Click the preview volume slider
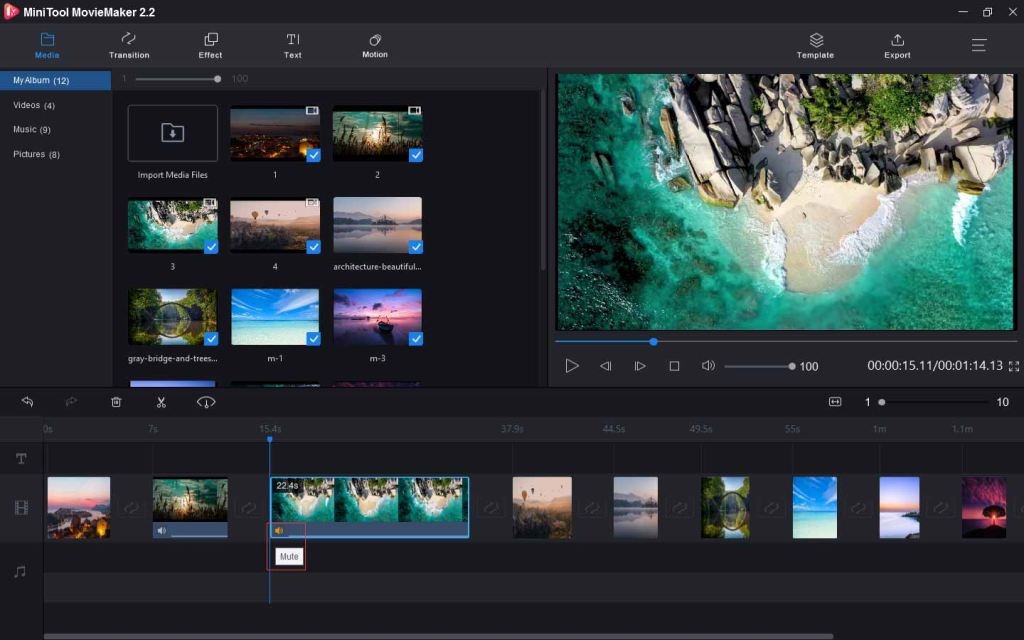 click(x=757, y=366)
